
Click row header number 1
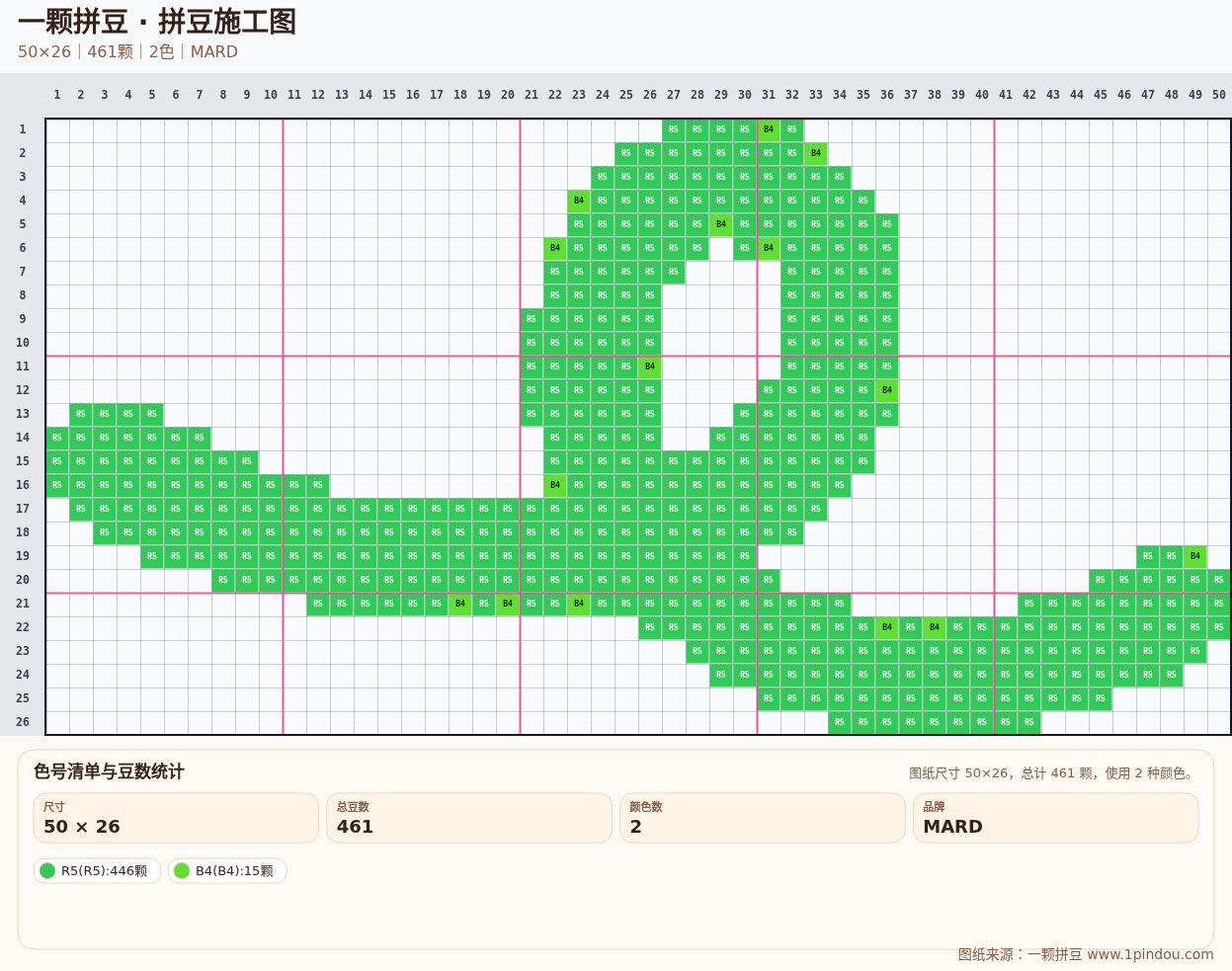click(x=23, y=129)
